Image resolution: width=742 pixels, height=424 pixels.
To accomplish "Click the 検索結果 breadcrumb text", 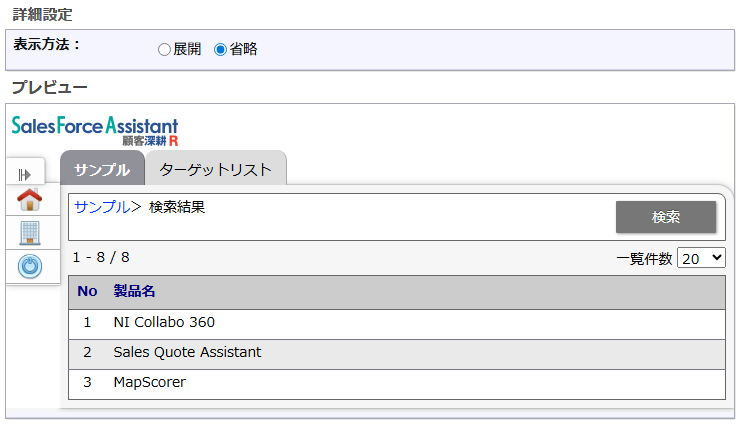I will (177, 207).
